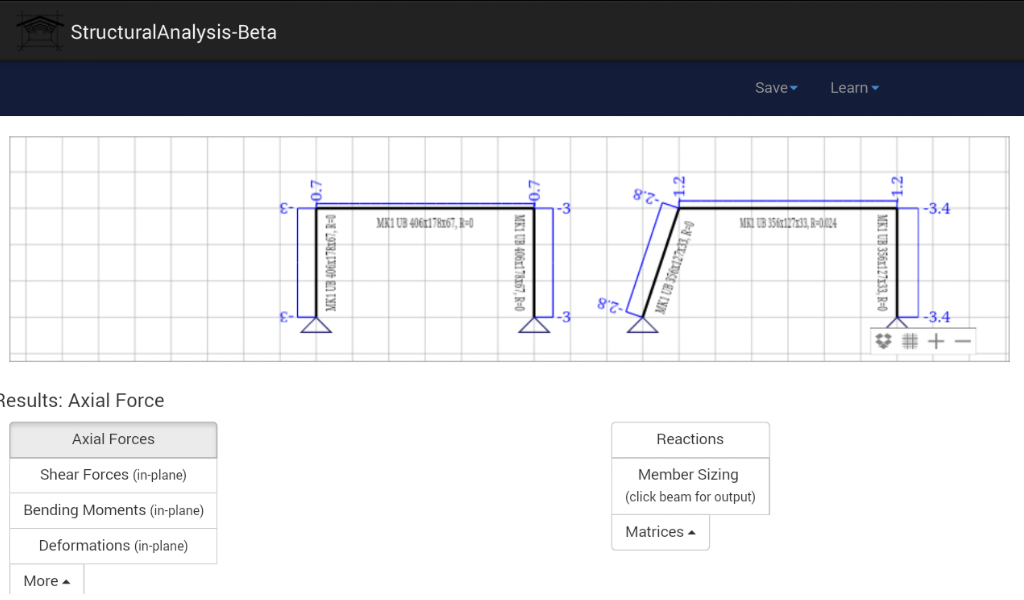Click the '-2.8' value at top of inclined column
Screen dimensions: 1024x600
646,197
